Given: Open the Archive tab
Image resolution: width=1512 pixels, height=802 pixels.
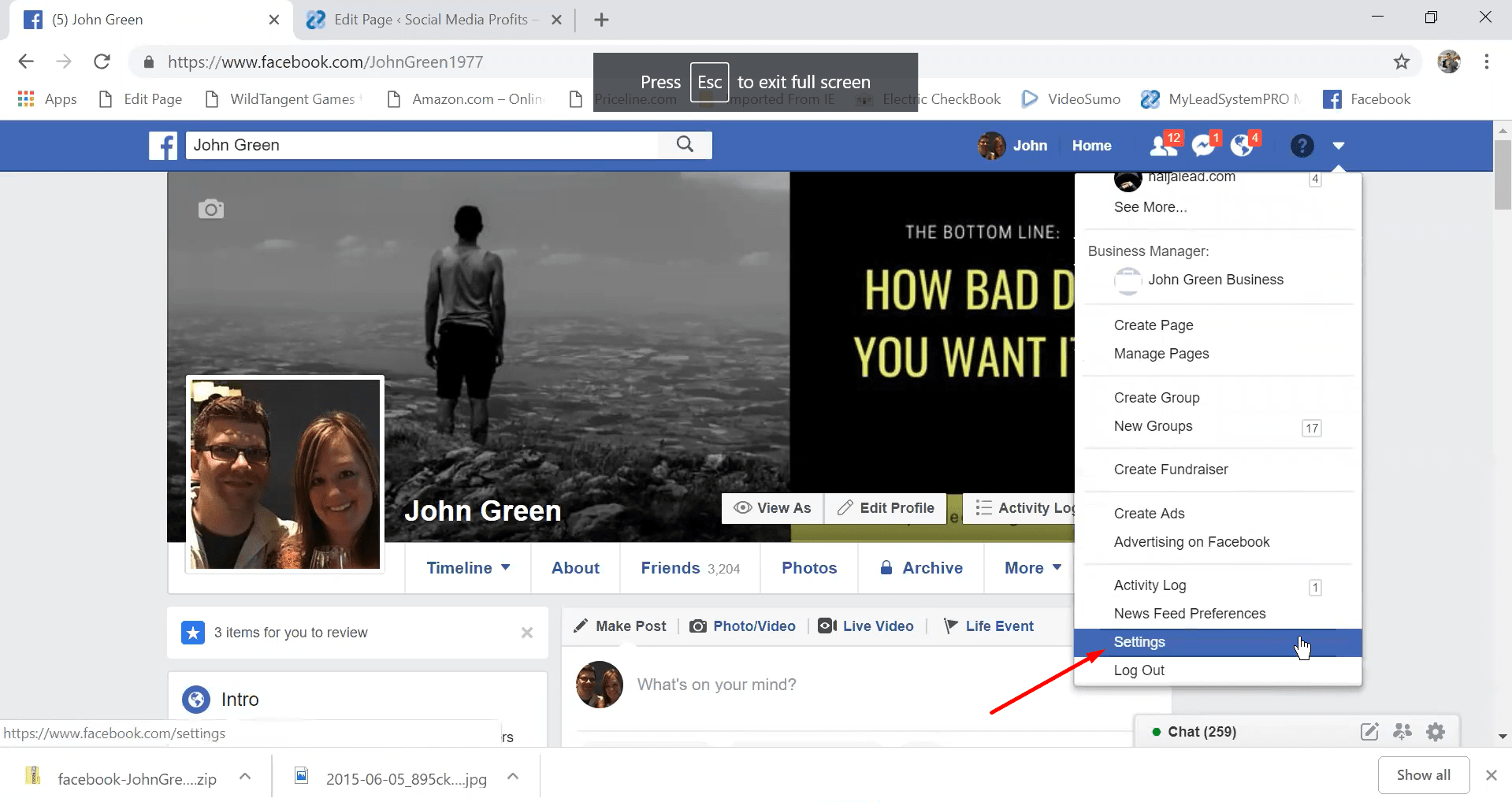Looking at the screenshot, I should click(921, 568).
